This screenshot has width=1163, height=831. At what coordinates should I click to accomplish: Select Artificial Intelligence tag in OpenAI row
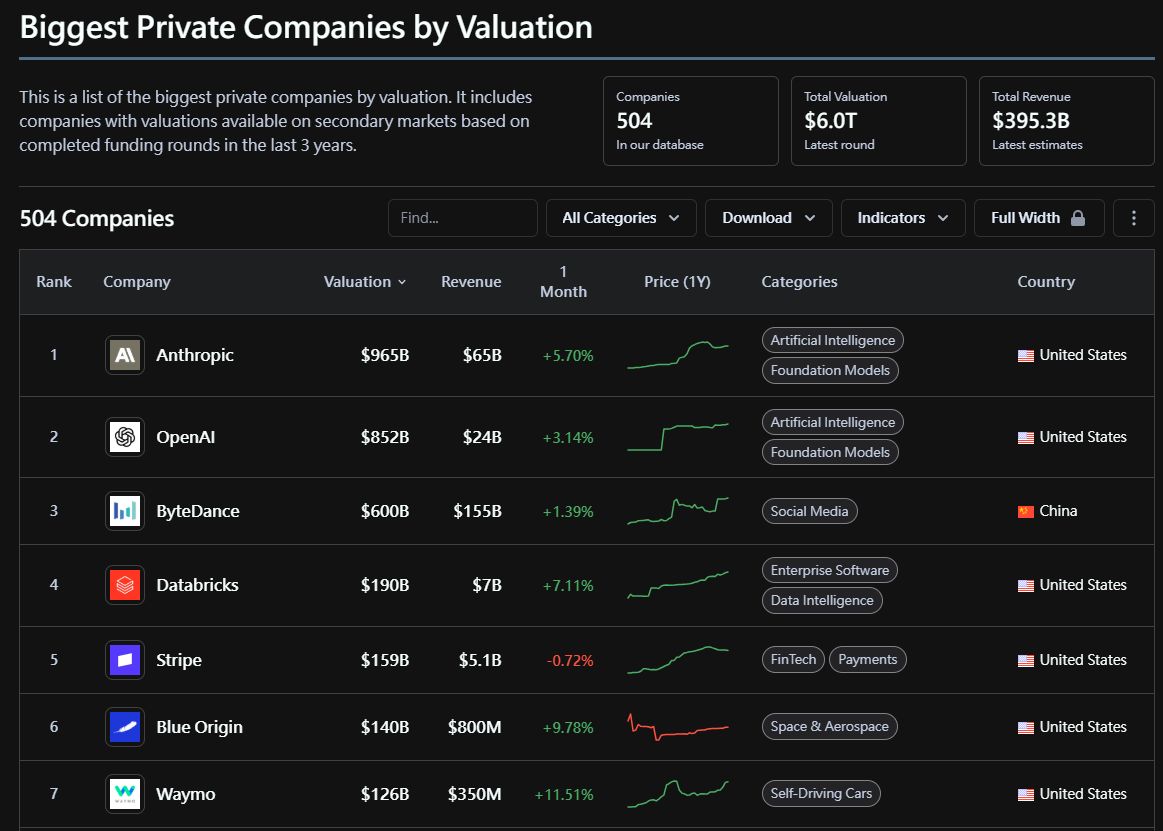tap(832, 422)
